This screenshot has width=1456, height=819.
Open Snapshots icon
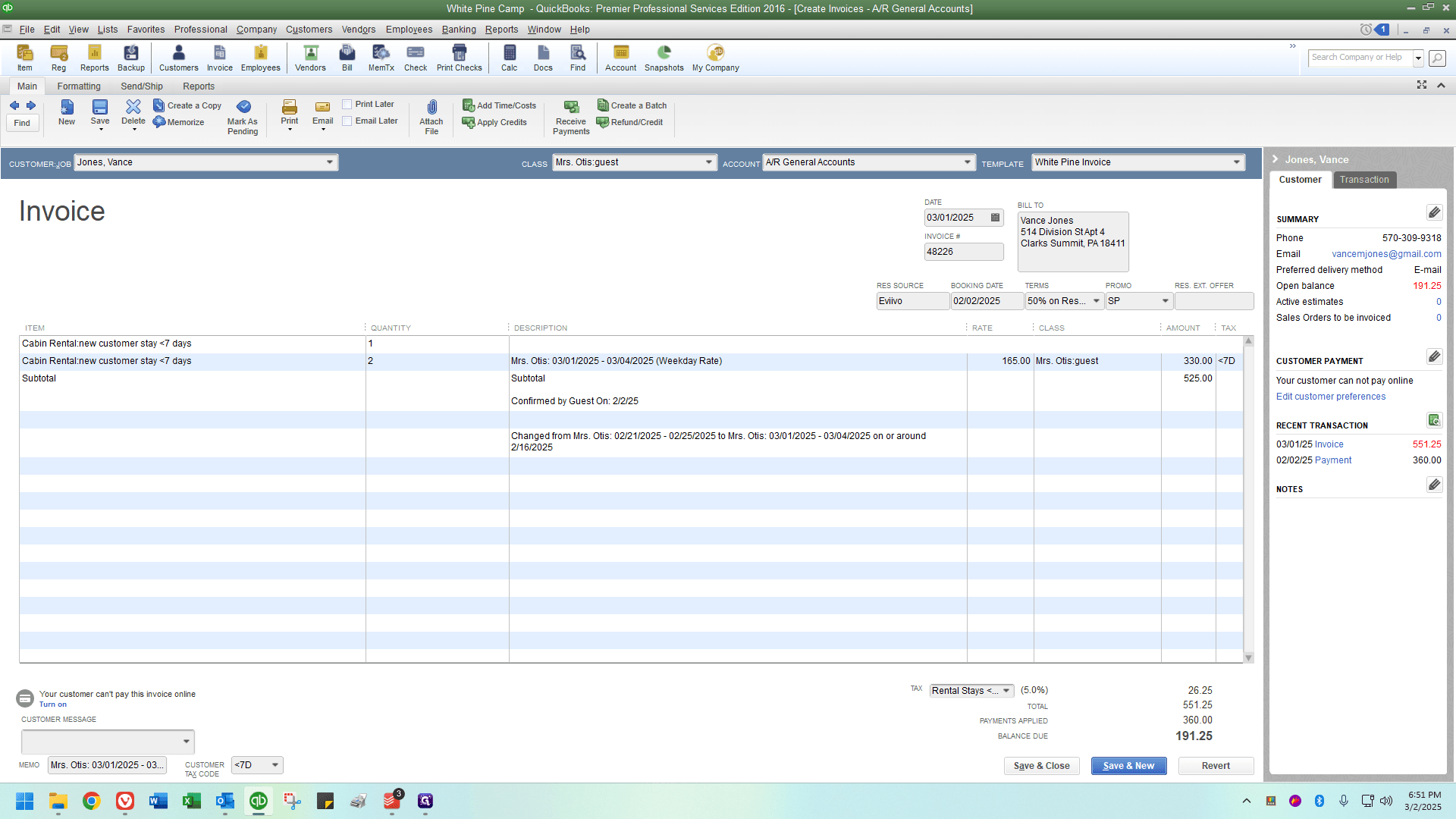pos(664,58)
